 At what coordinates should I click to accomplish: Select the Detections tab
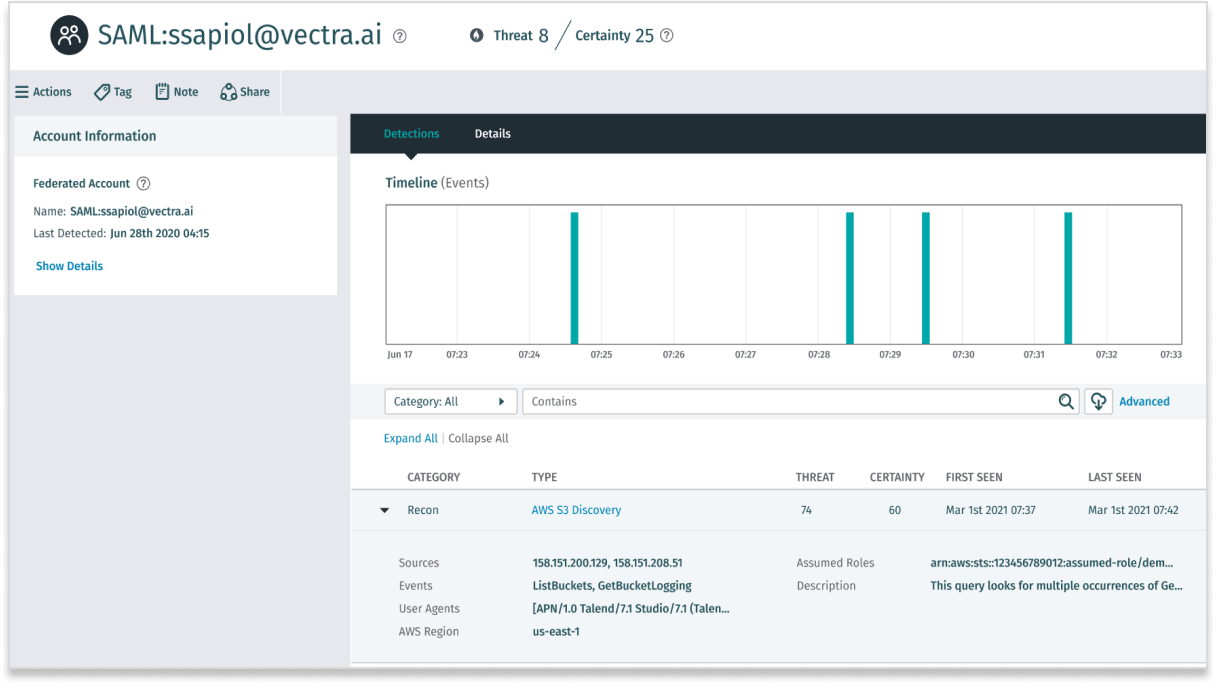[411, 132]
